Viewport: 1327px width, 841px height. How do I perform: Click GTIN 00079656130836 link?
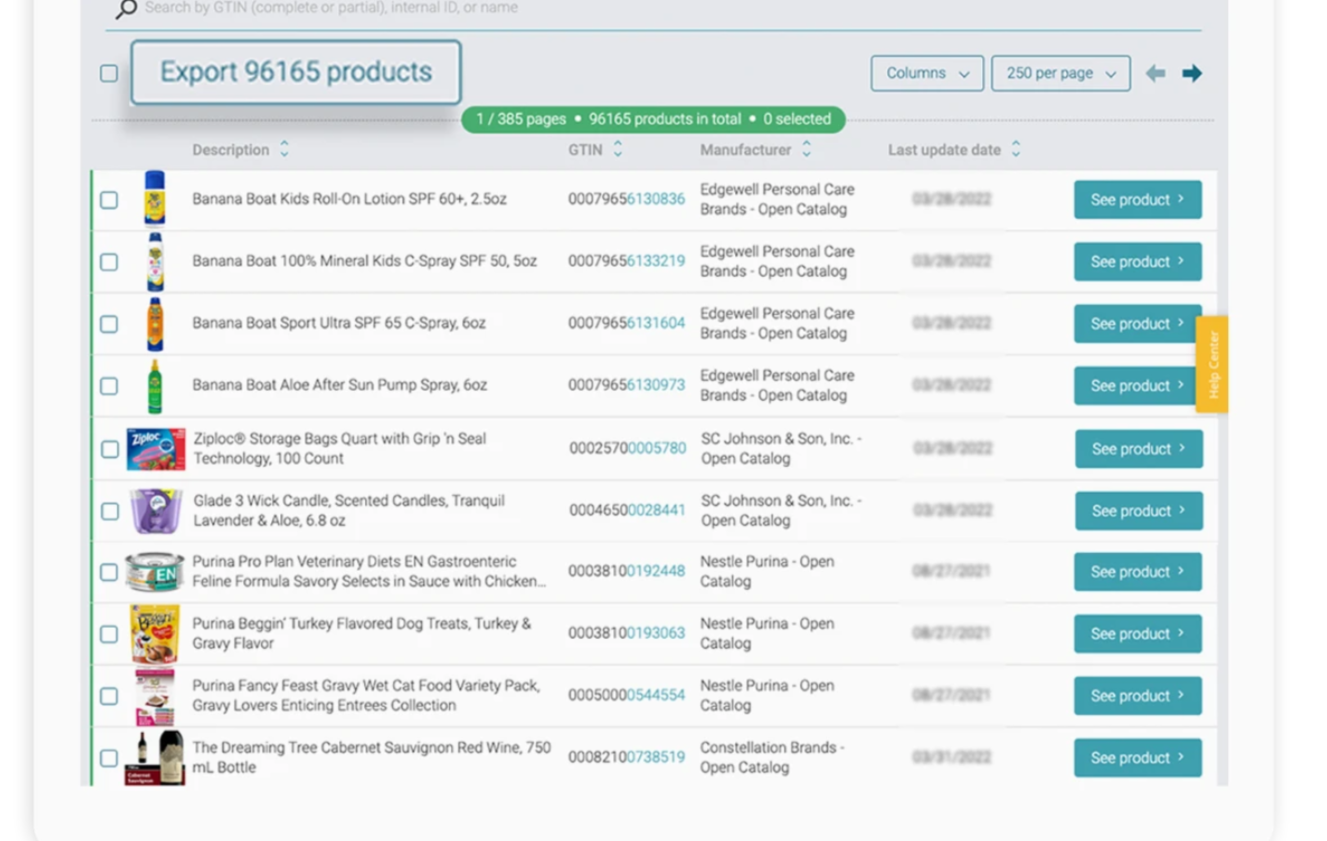[x=627, y=199]
